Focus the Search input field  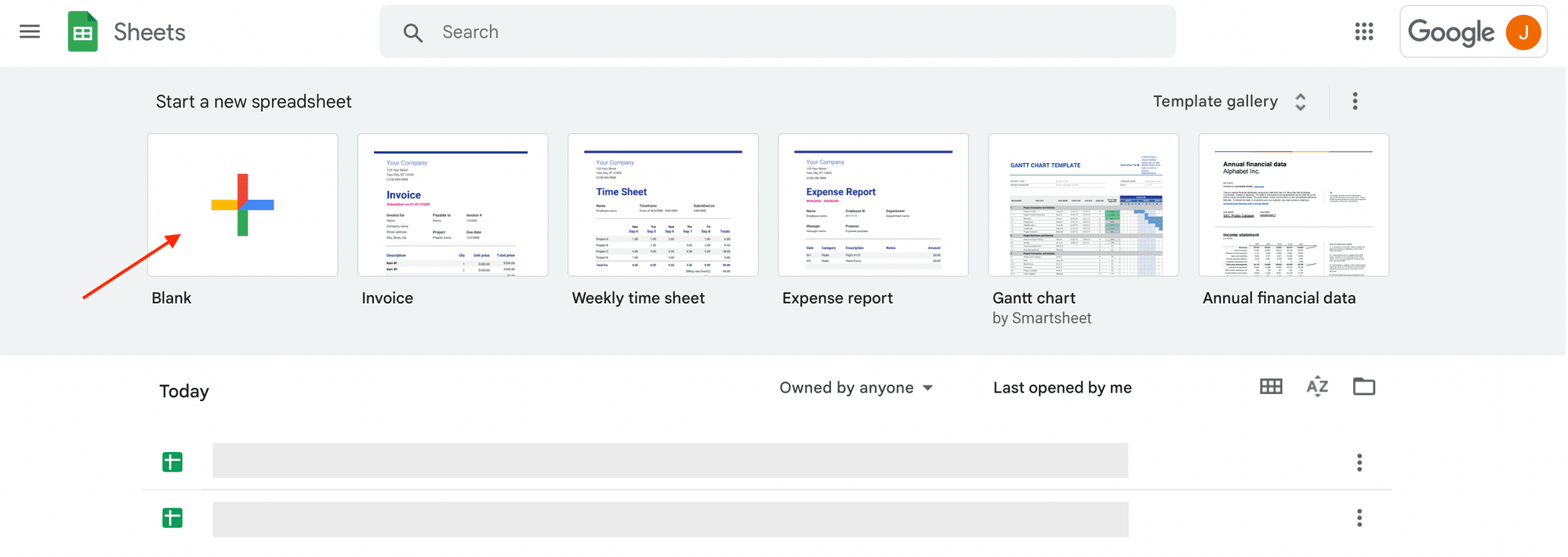777,32
